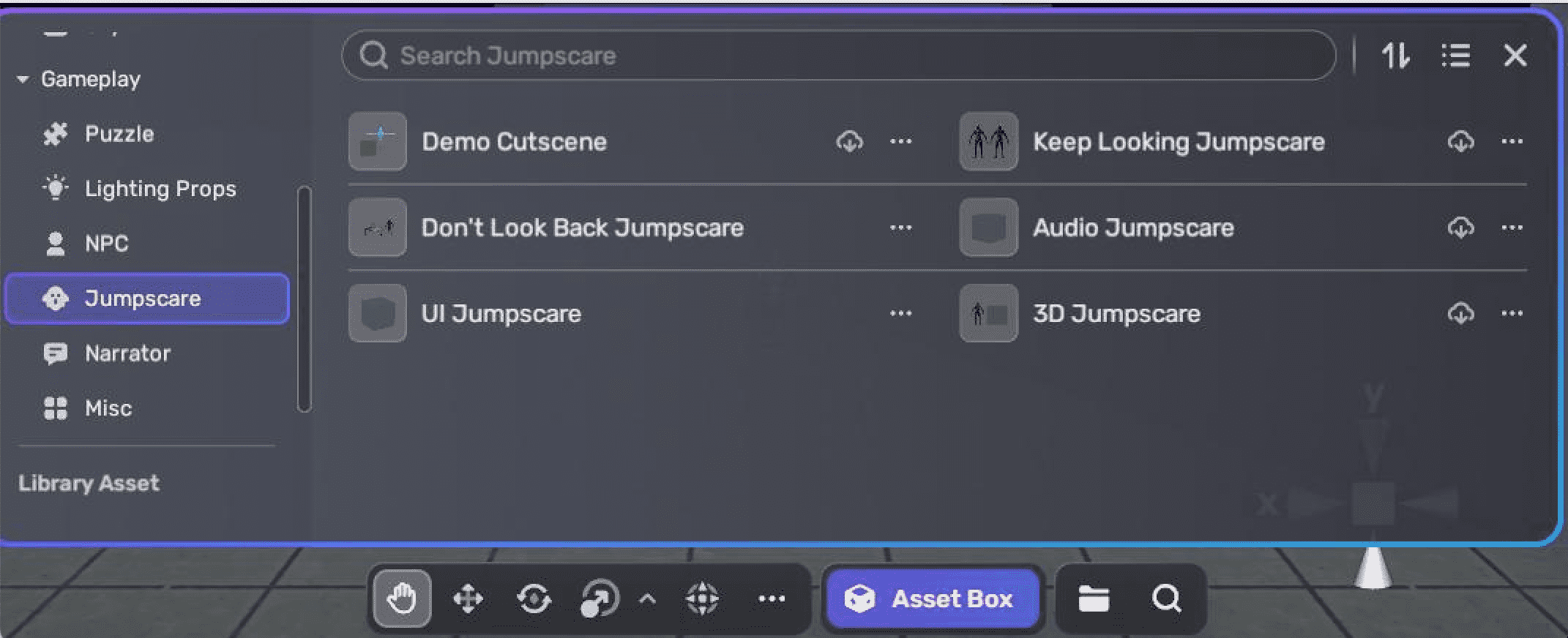Click the focus target tool icon
The height and width of the screenshot is (638, 1568).
(702, 599)
